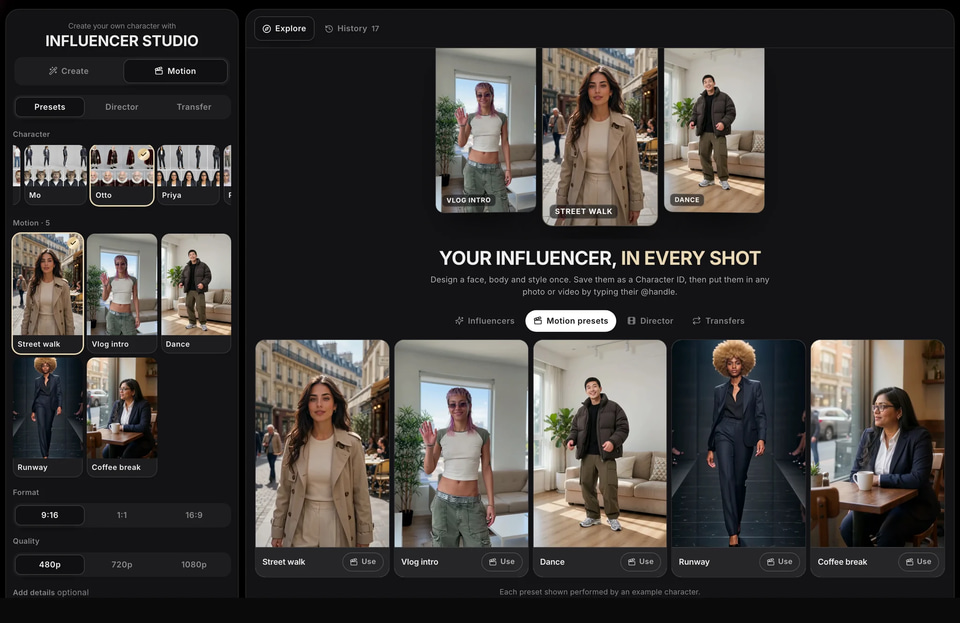Viewport: 960px width, 623px height.
Task: Set quality to 480p
Action: click(50, 564)
